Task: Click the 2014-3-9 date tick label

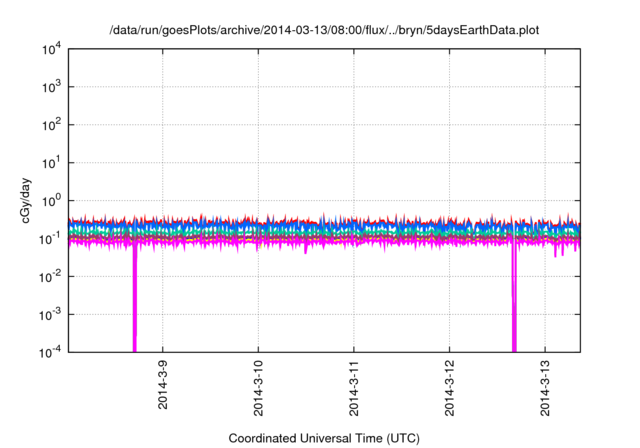Action: (x=162, y=385)
